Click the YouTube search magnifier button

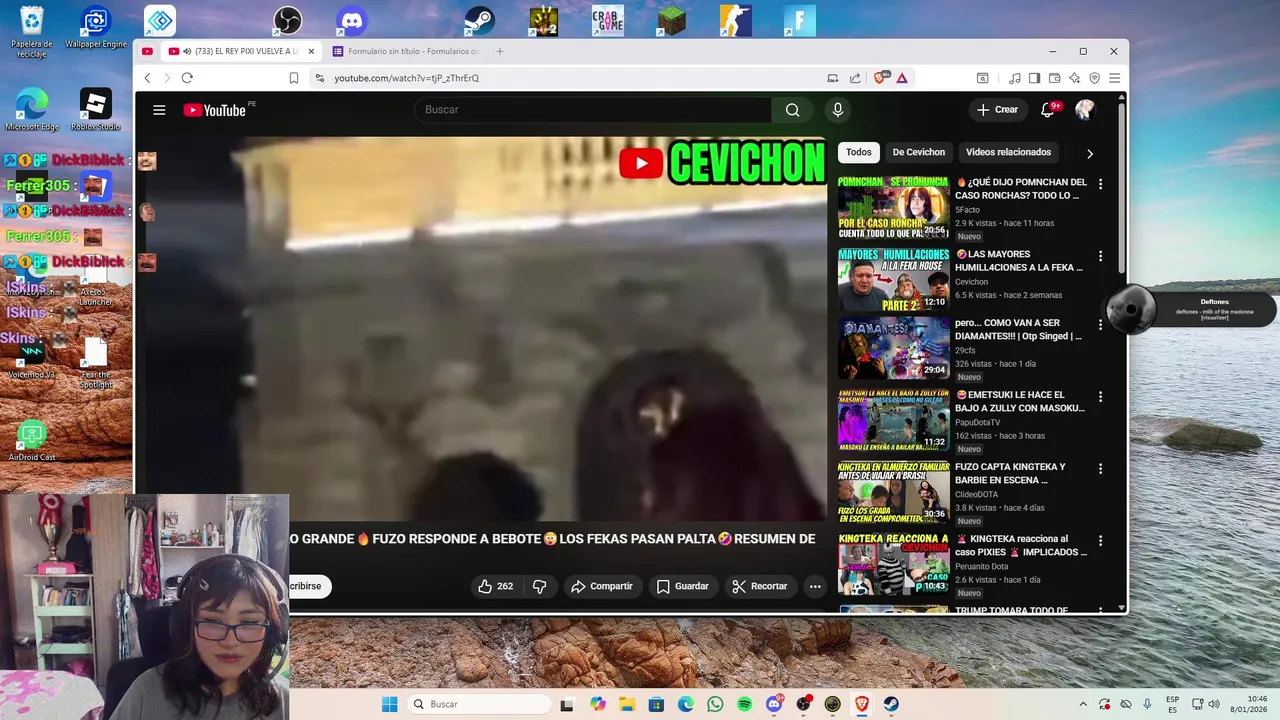pyautogui.click(x=792, y=110)
